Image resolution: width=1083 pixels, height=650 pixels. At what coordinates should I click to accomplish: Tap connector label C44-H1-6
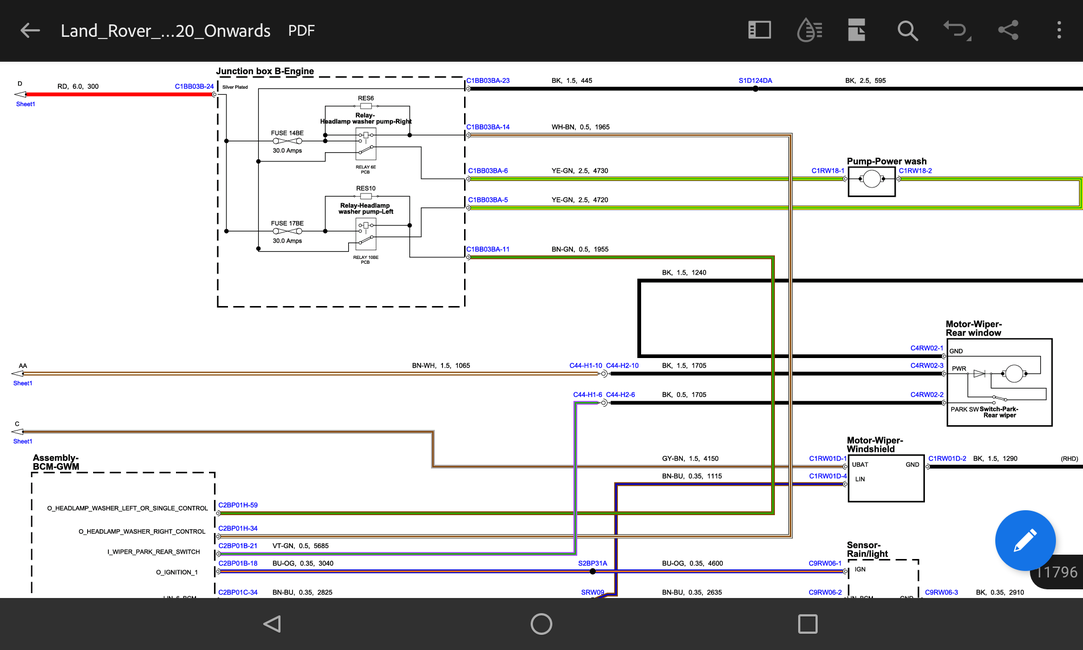pos(587,394)
